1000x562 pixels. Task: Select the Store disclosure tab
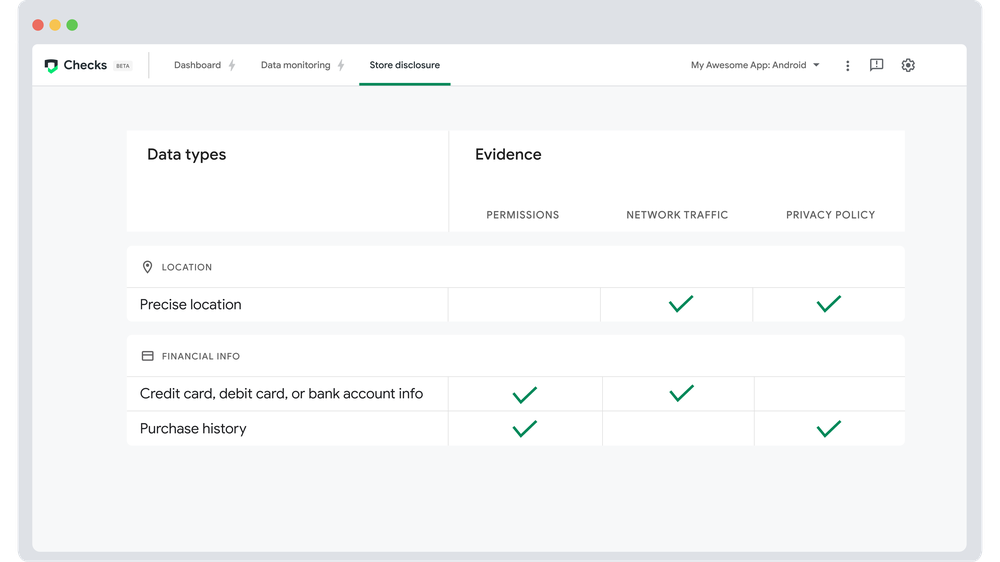[404, 65]
